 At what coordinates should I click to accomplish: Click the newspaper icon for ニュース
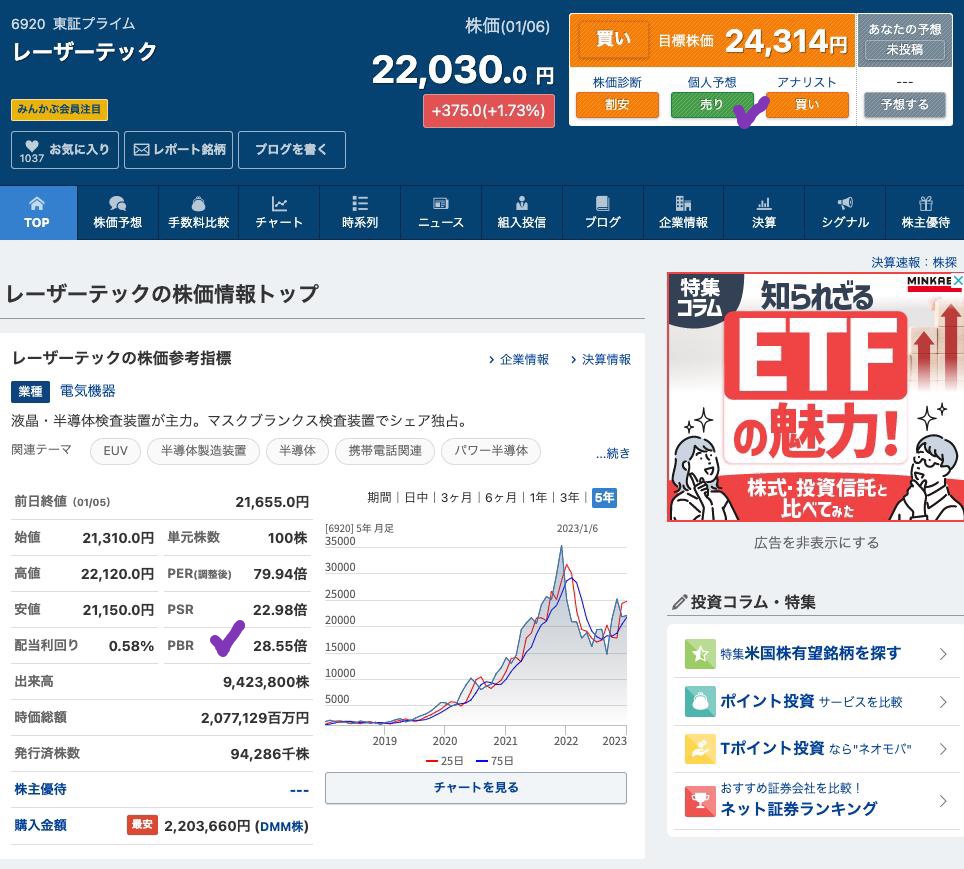pyautogui.click(x=441, y=203)
